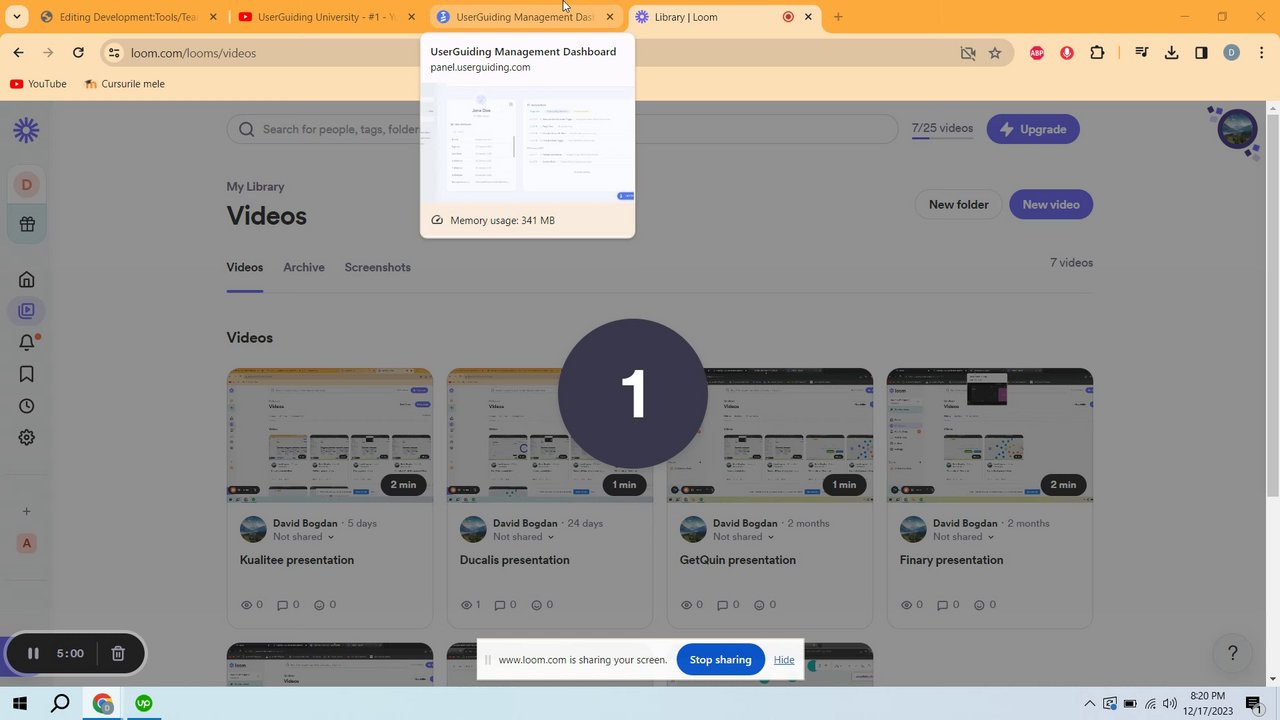Go to Home icon in Loom sidebar
The width and height of the screenshot is (1280, 720).
click(26, 279)
